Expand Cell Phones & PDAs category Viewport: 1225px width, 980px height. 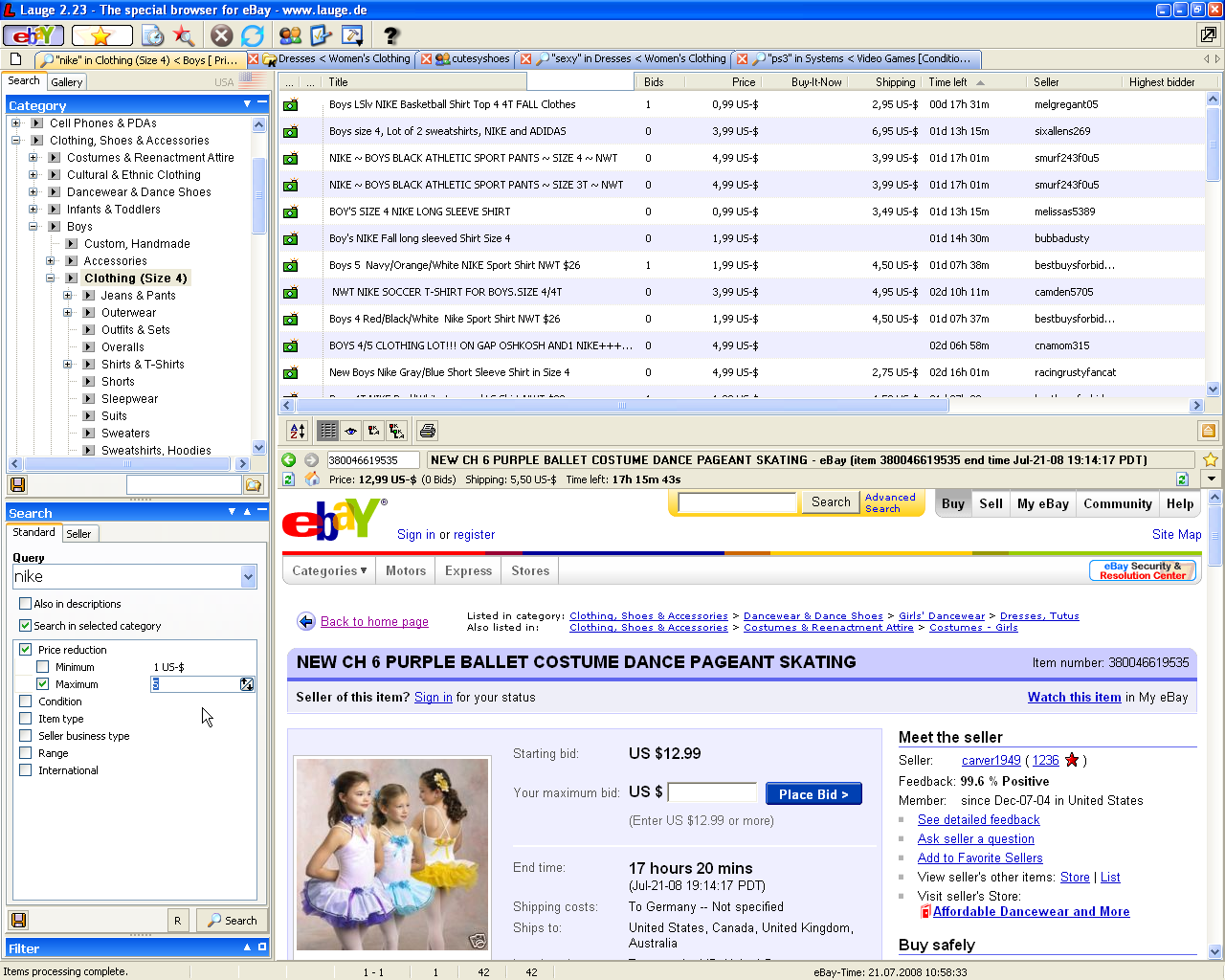tap(15, 123)
